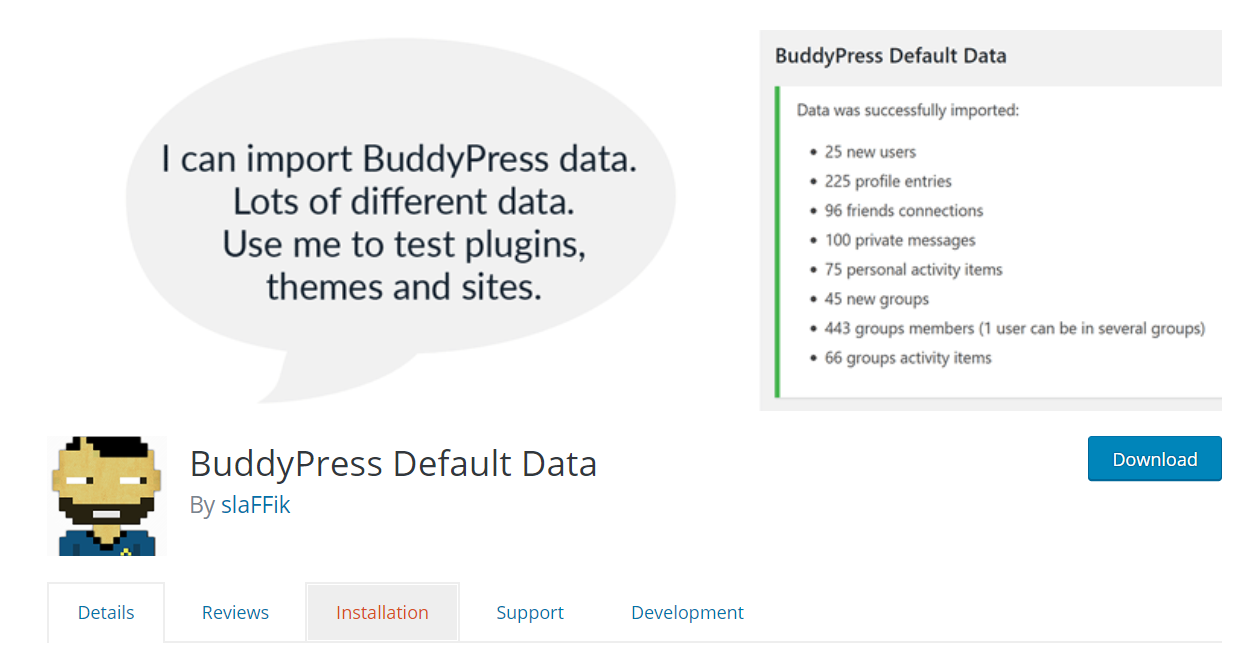
Task: Click the blue Download button
Action: 1154,459
